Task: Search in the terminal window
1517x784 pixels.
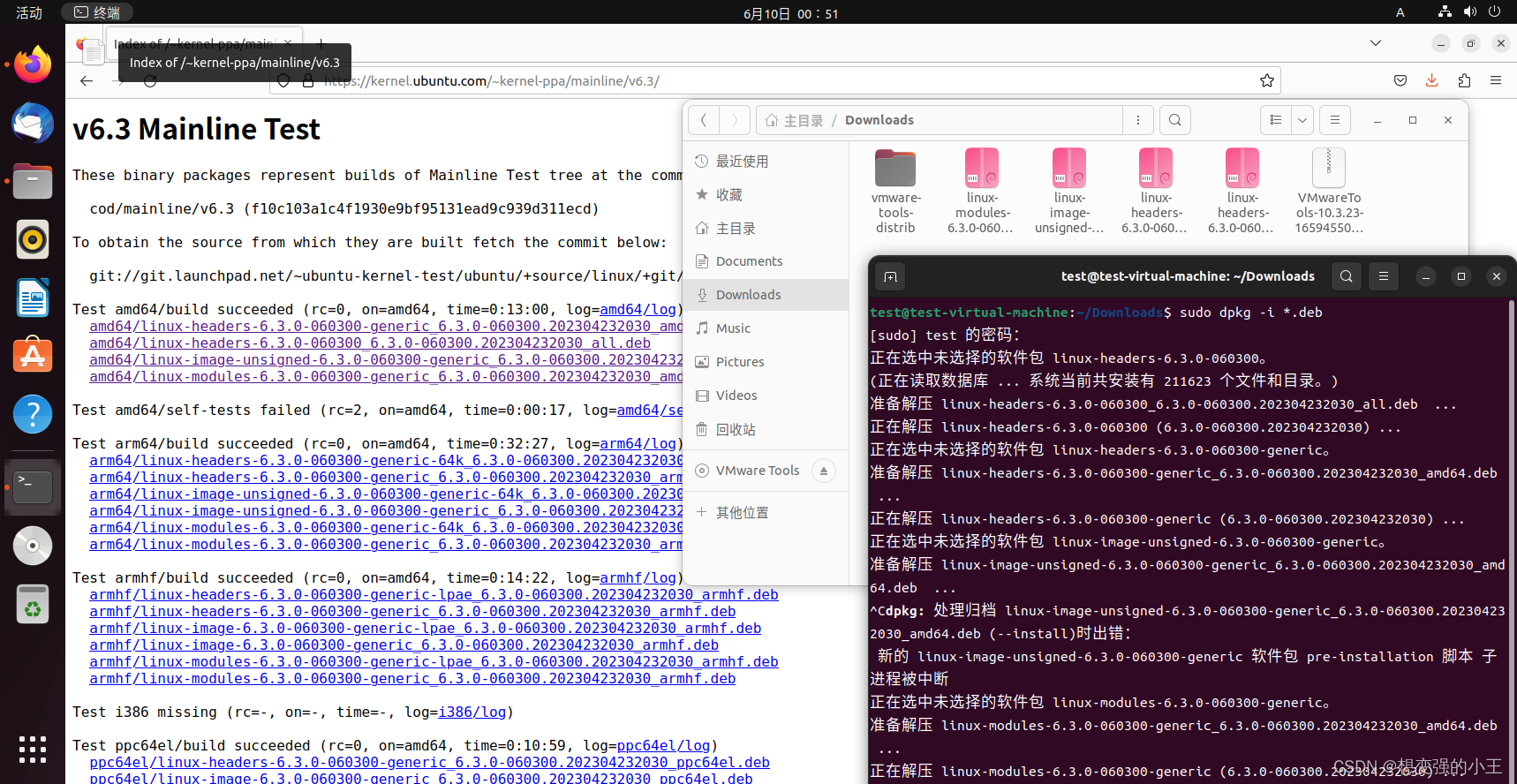Action: (x=1347, y=276)
